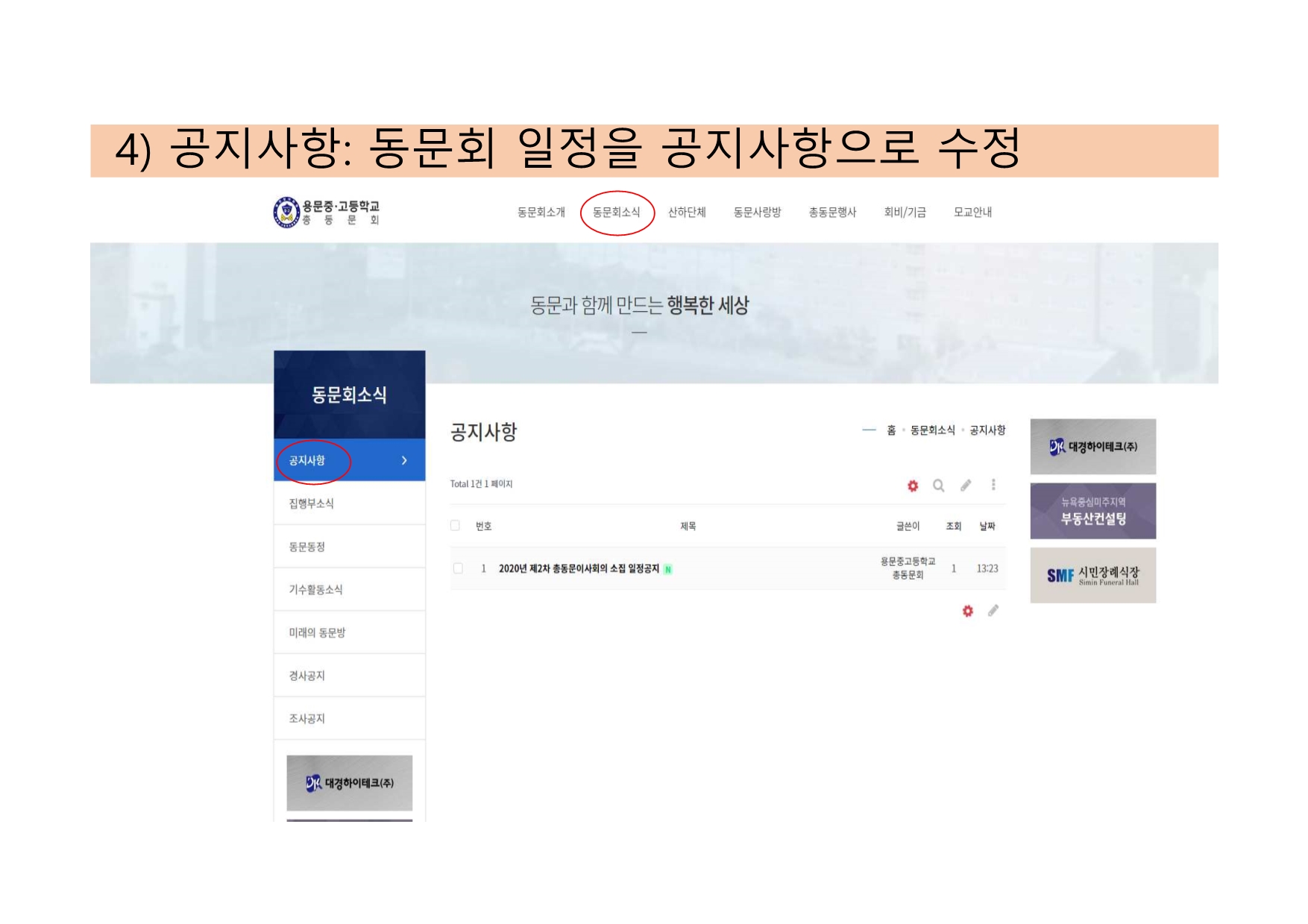Open the 회비/기금 menu
The height and width of the screenshot is (924, 1308).
[x=905, y=213]
